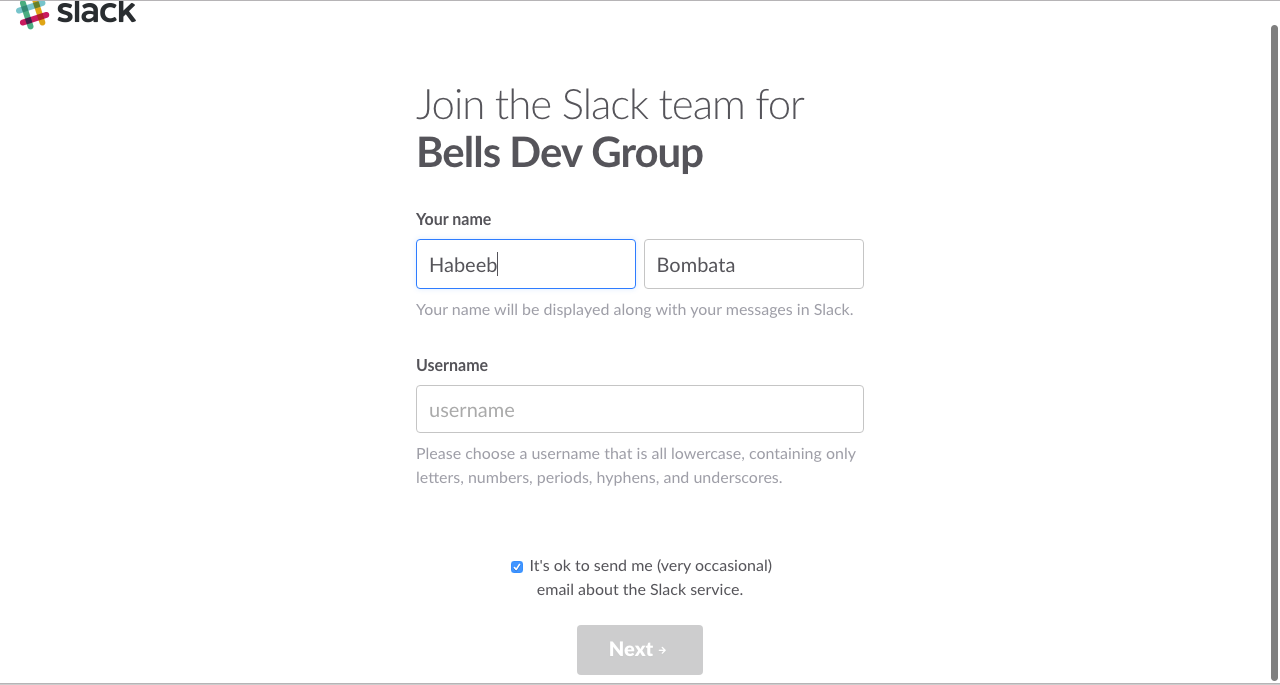Uncheck the occasional email consent checkbox
The image size is (1280, 685).
[516, 566]
